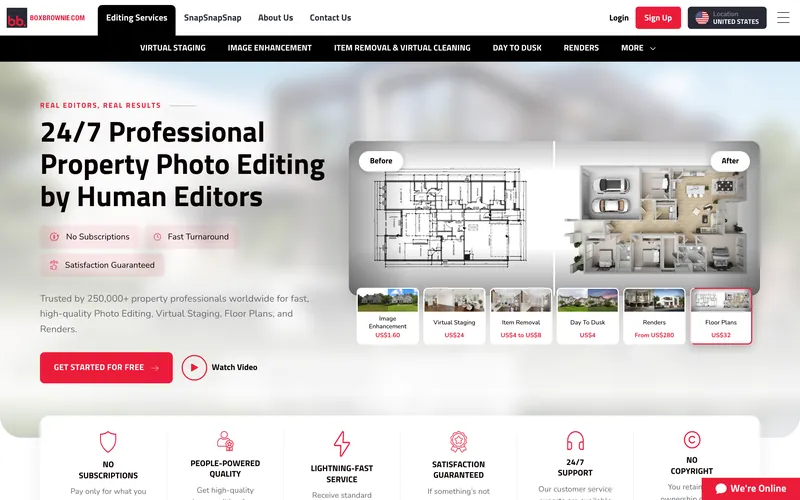Open the About Us menu item

coord(276,18)
